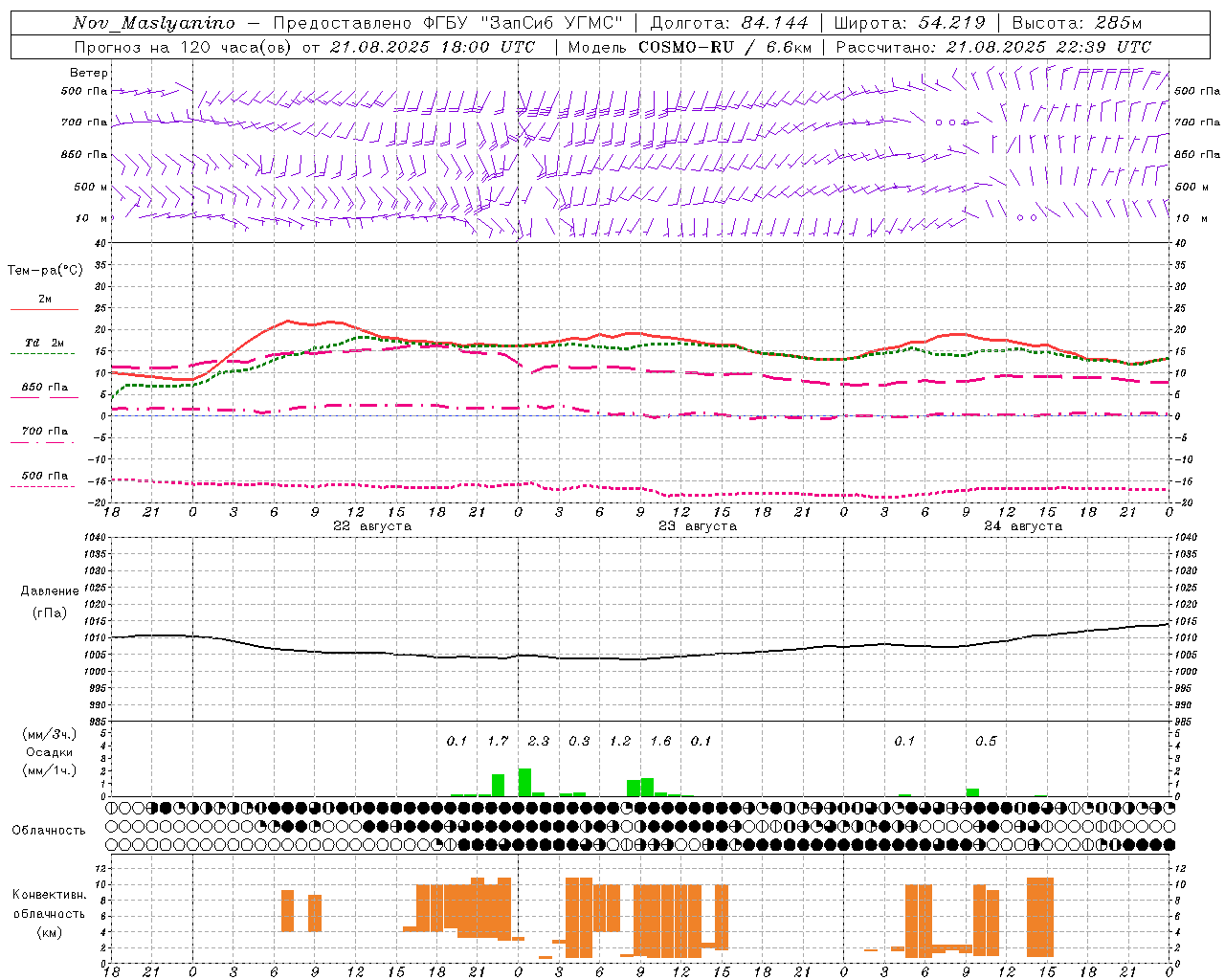Click the date label 24 августа
The image size is (1225, 980).
point(1023,526)
